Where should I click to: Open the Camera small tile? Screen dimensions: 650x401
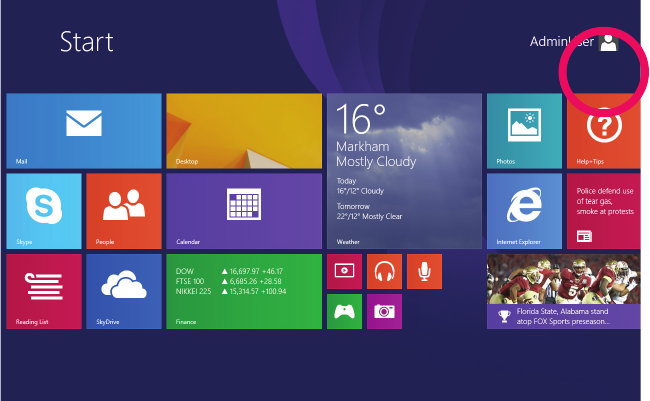click(x=384, y=311)
